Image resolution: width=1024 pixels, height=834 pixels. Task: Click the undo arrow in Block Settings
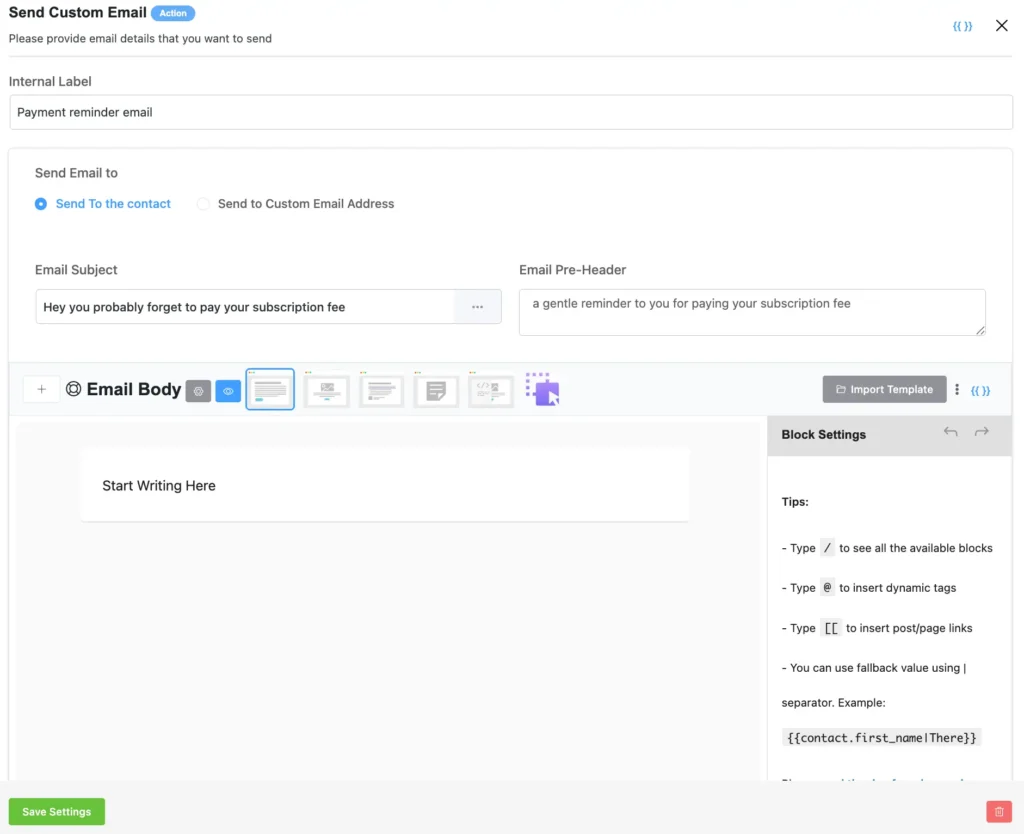[950, 432]
